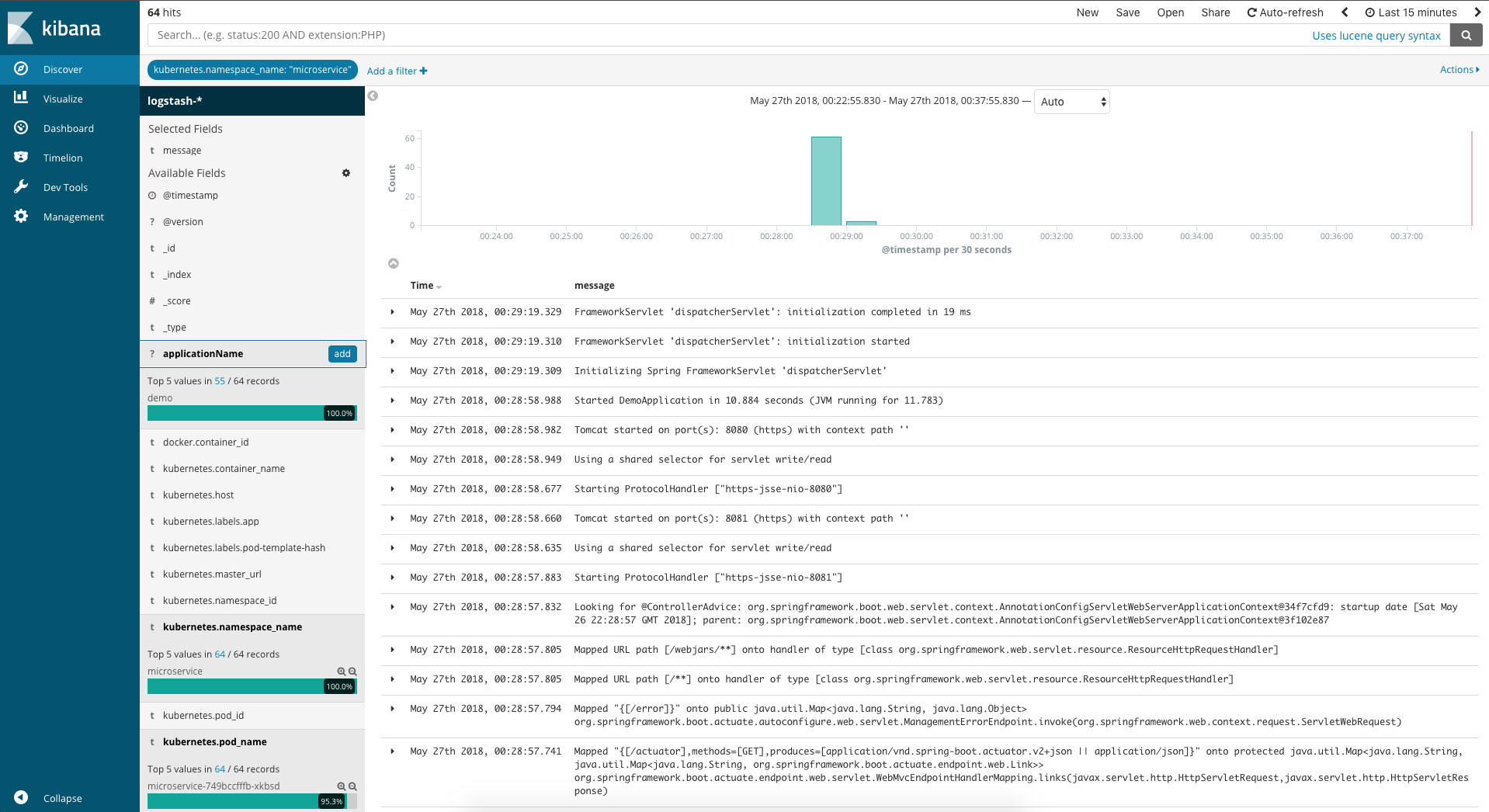Filter out microservice-749bccfffb-xkbsd pod value

[352, 786]
